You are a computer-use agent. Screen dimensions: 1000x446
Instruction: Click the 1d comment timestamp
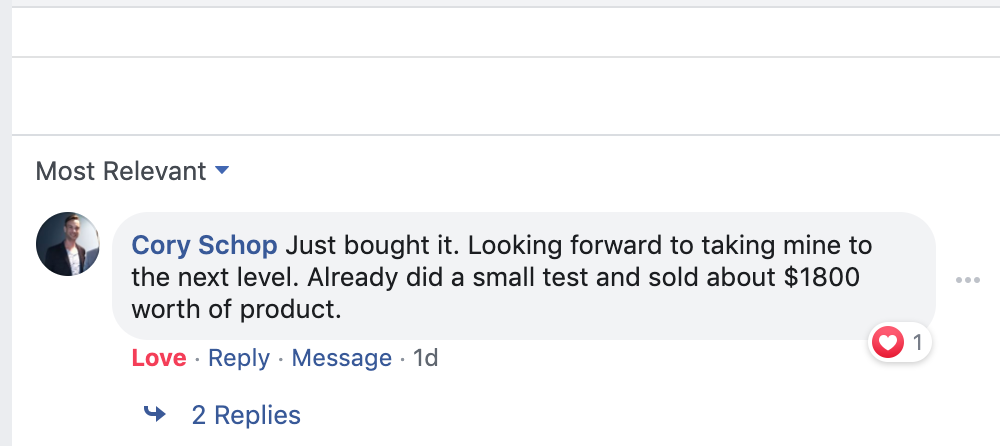tap(426, 358)
